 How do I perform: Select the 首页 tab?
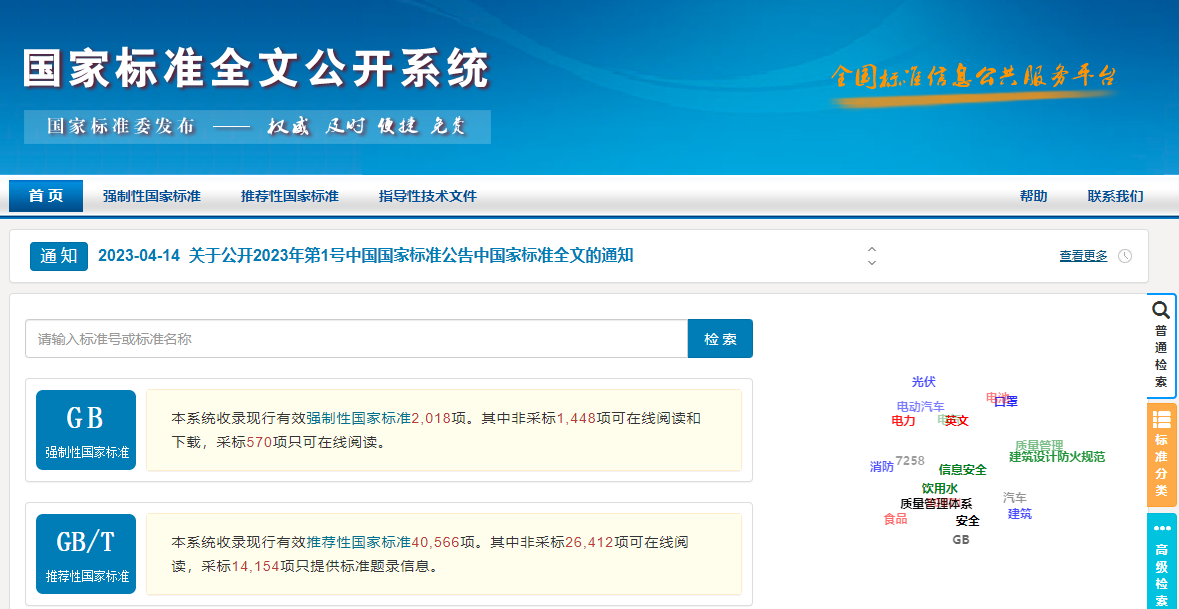pyautogui.click(x=45, y=195)
